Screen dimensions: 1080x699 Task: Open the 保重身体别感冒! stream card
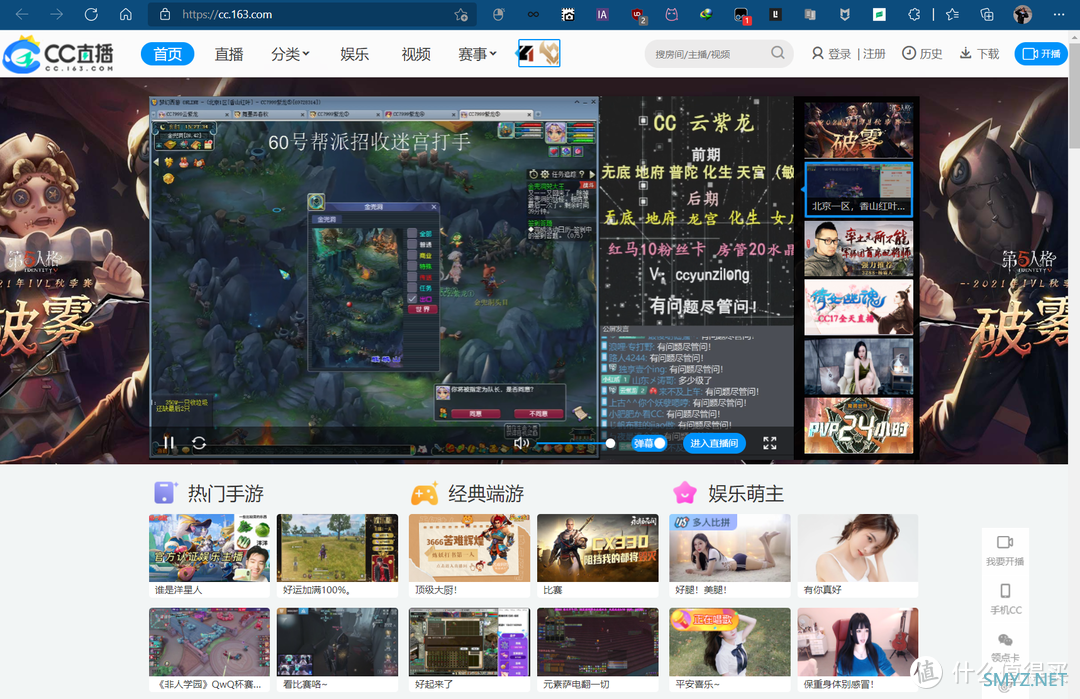pos(858,650)
